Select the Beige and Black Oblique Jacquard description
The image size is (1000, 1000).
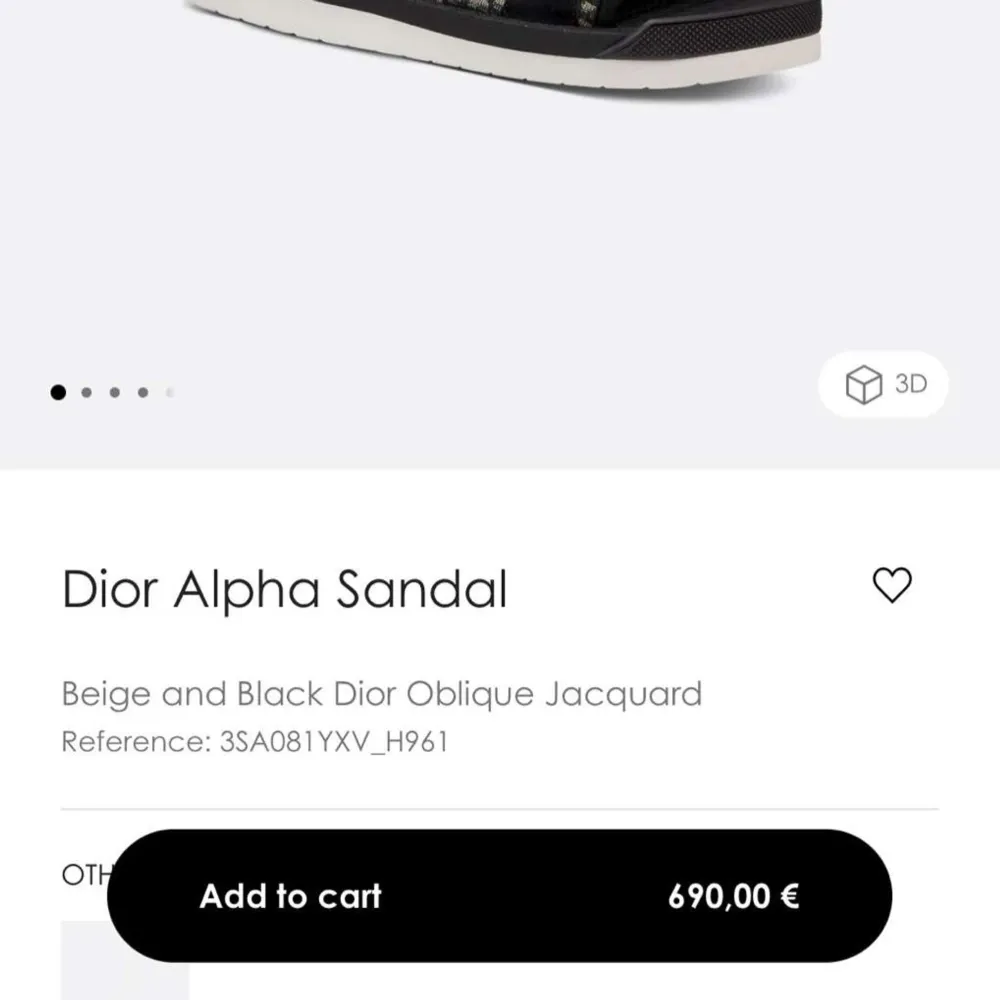tap(382, 693)
